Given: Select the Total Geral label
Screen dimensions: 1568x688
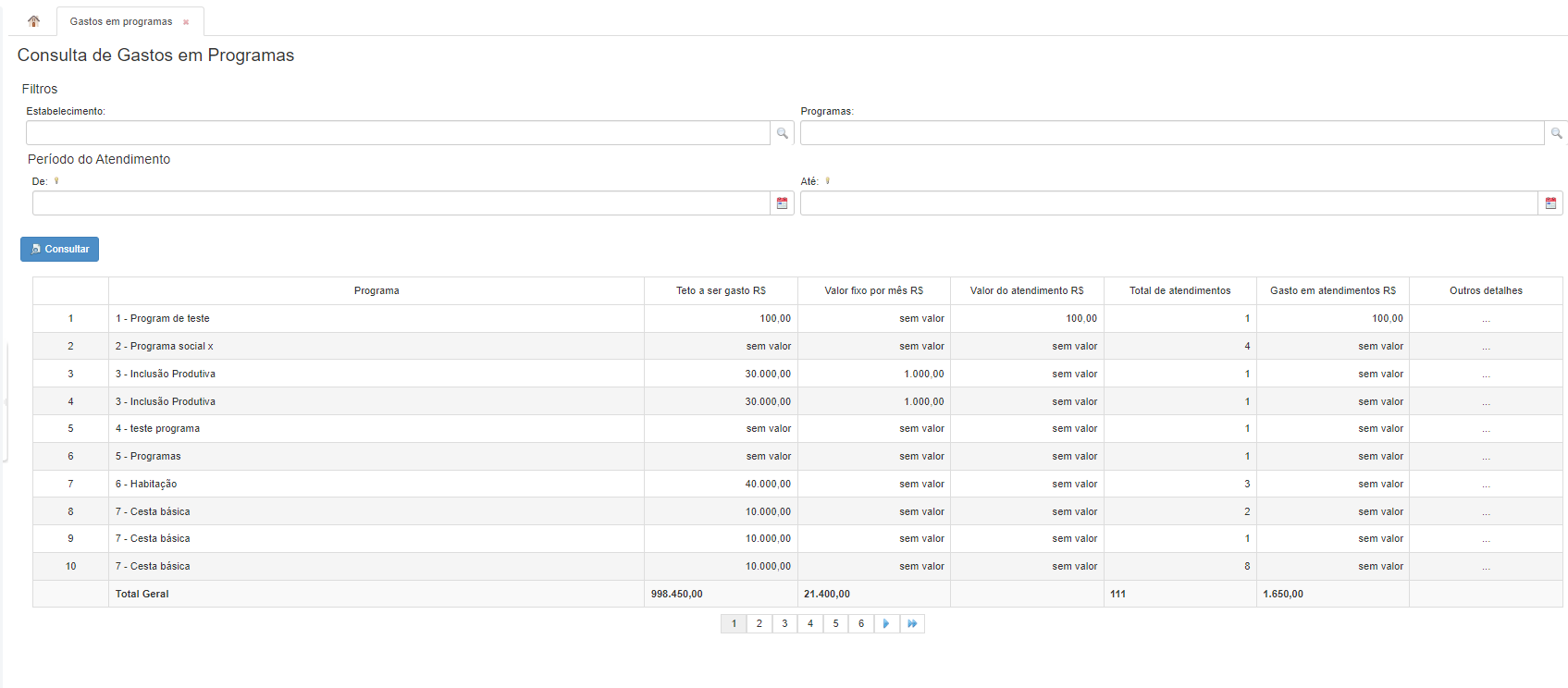Looking at the screenshot, I should (142, 594).
